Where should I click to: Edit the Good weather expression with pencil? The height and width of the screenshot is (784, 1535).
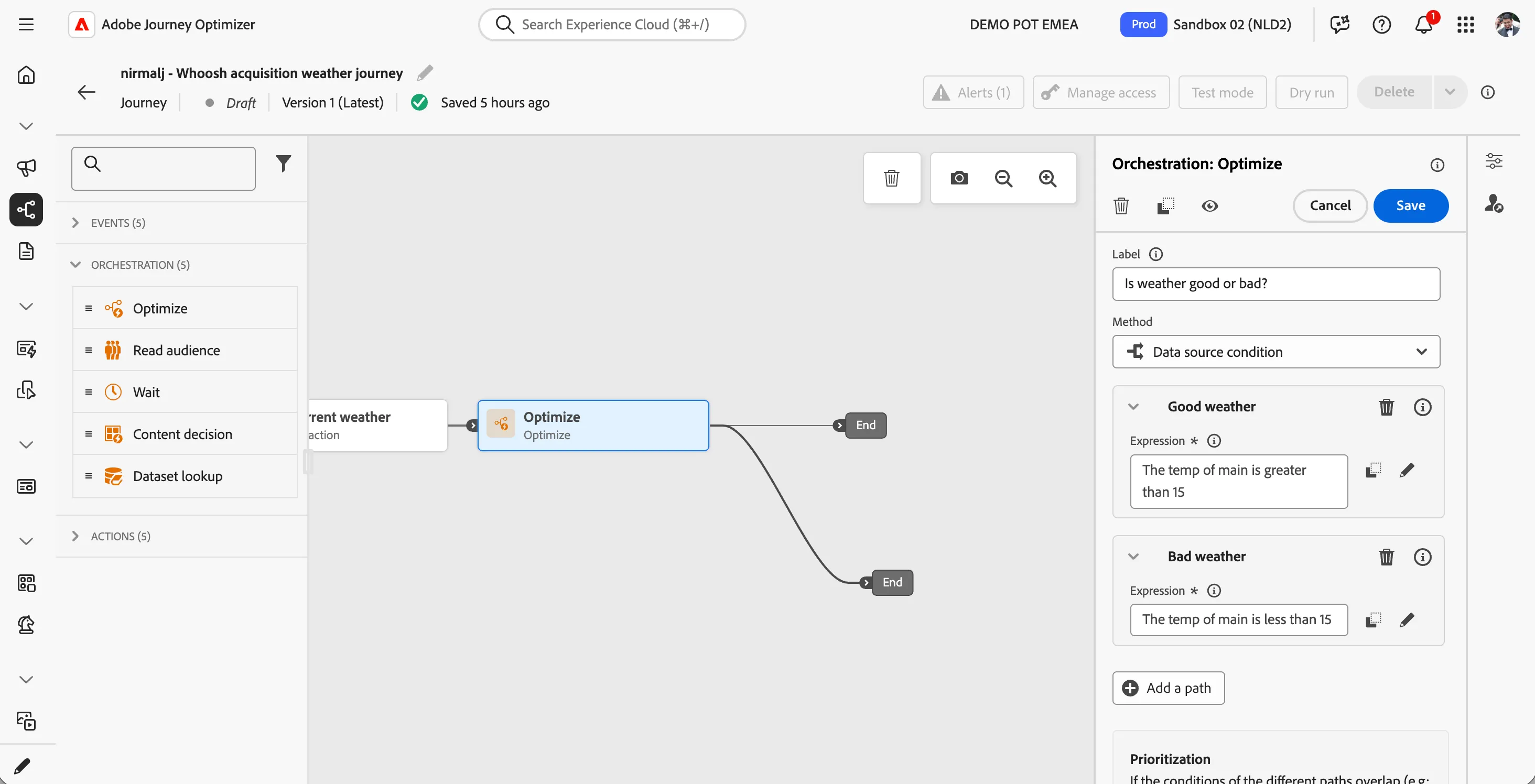click(1407, 470)
